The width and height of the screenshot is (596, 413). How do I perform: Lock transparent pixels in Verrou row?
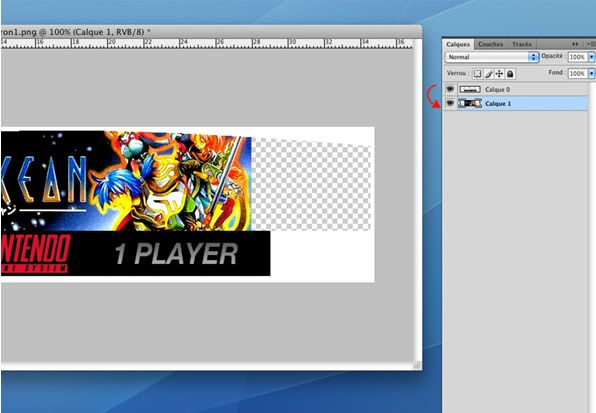coord(477,74)
